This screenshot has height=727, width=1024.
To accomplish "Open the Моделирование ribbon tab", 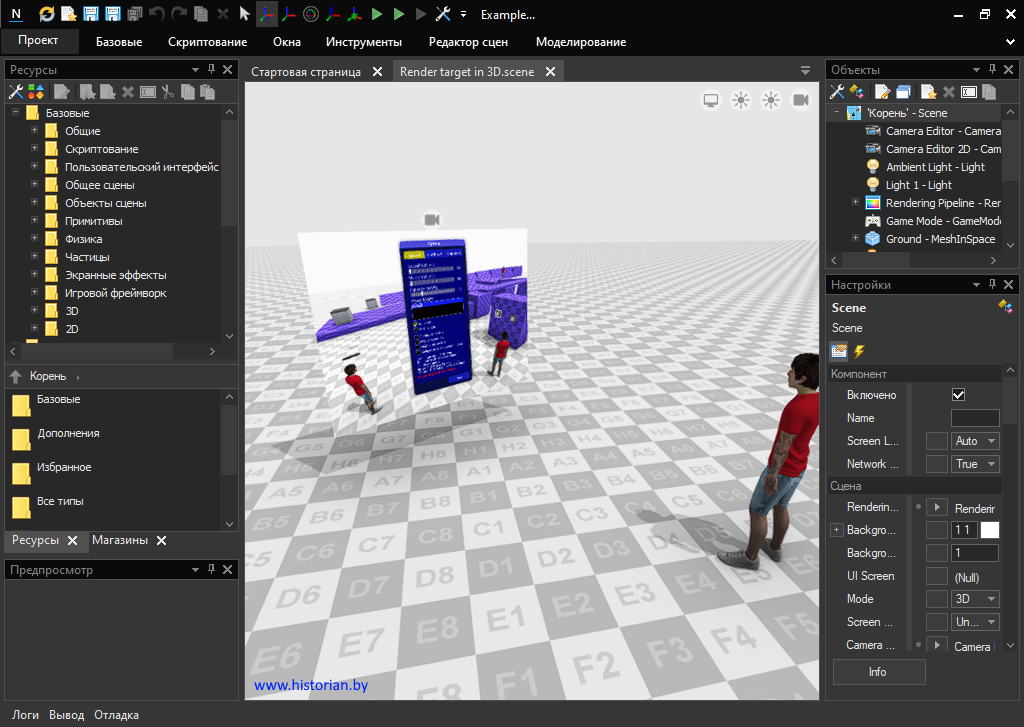I will (x=581, y=42).
